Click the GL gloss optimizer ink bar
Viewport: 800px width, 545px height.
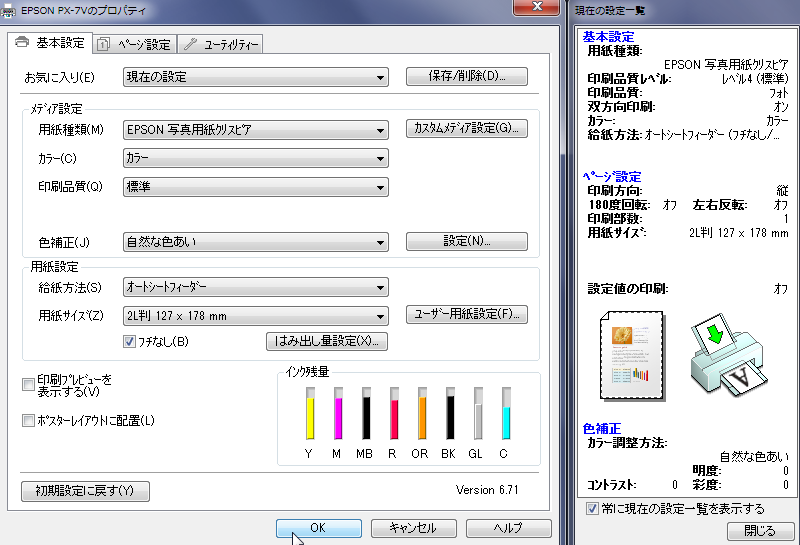[478, 413]
